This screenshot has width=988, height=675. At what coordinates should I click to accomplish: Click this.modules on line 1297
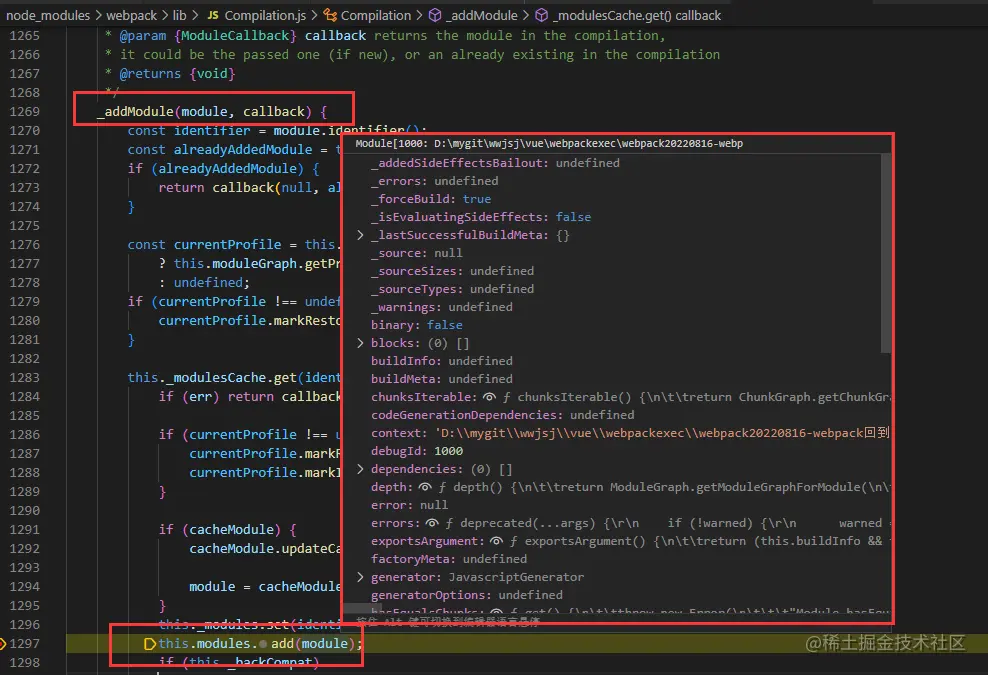(x=204, y=643)
